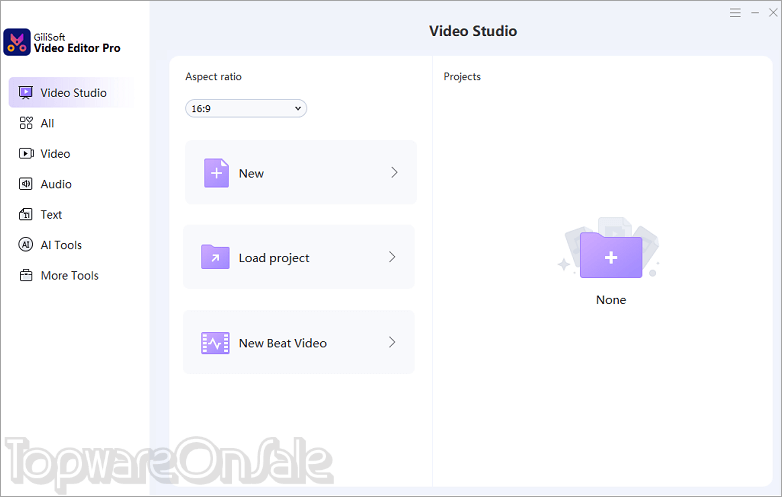Image resolution: width=782 pixels, height=497 pixels.
Task: Click the Load project folder arrow icon
Action: (215, 257)
